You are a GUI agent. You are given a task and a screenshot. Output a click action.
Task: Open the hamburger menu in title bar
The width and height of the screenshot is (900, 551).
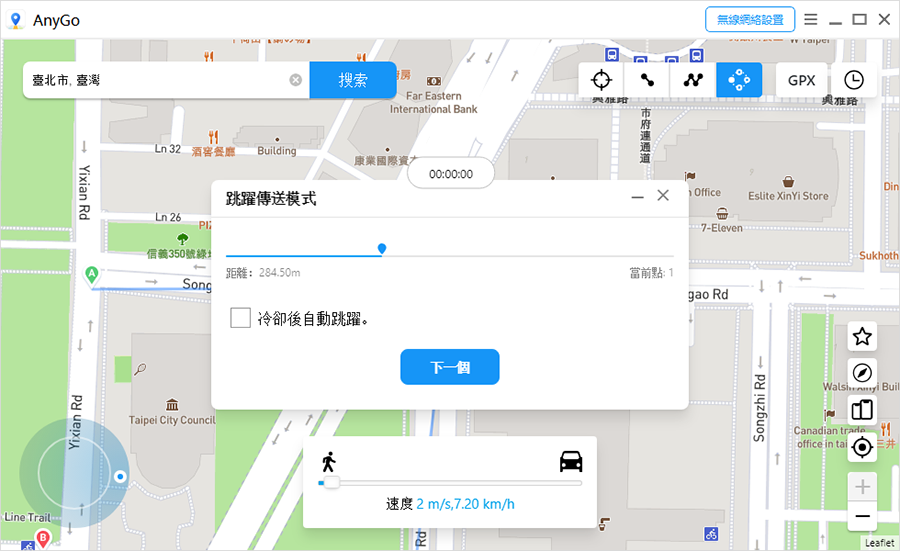pyautogui.click(x=811, y=19)
